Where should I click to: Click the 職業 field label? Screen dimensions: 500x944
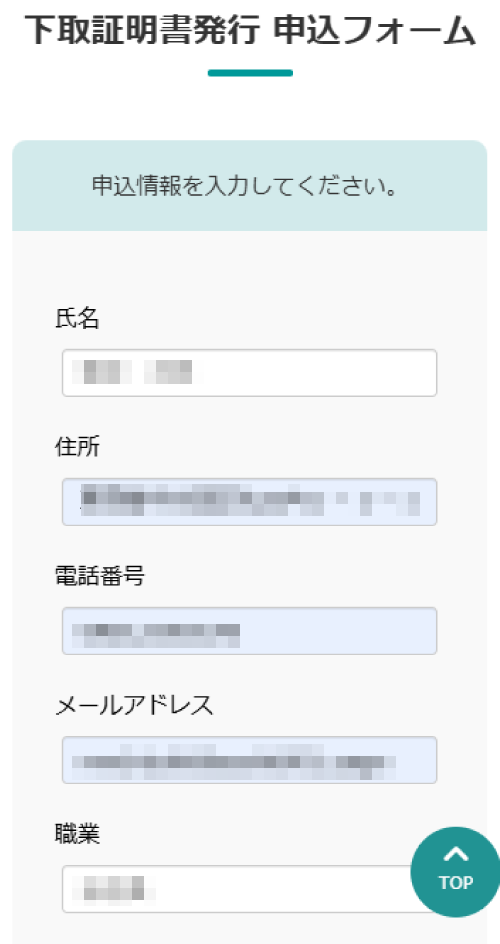click(x=77, y=834)
